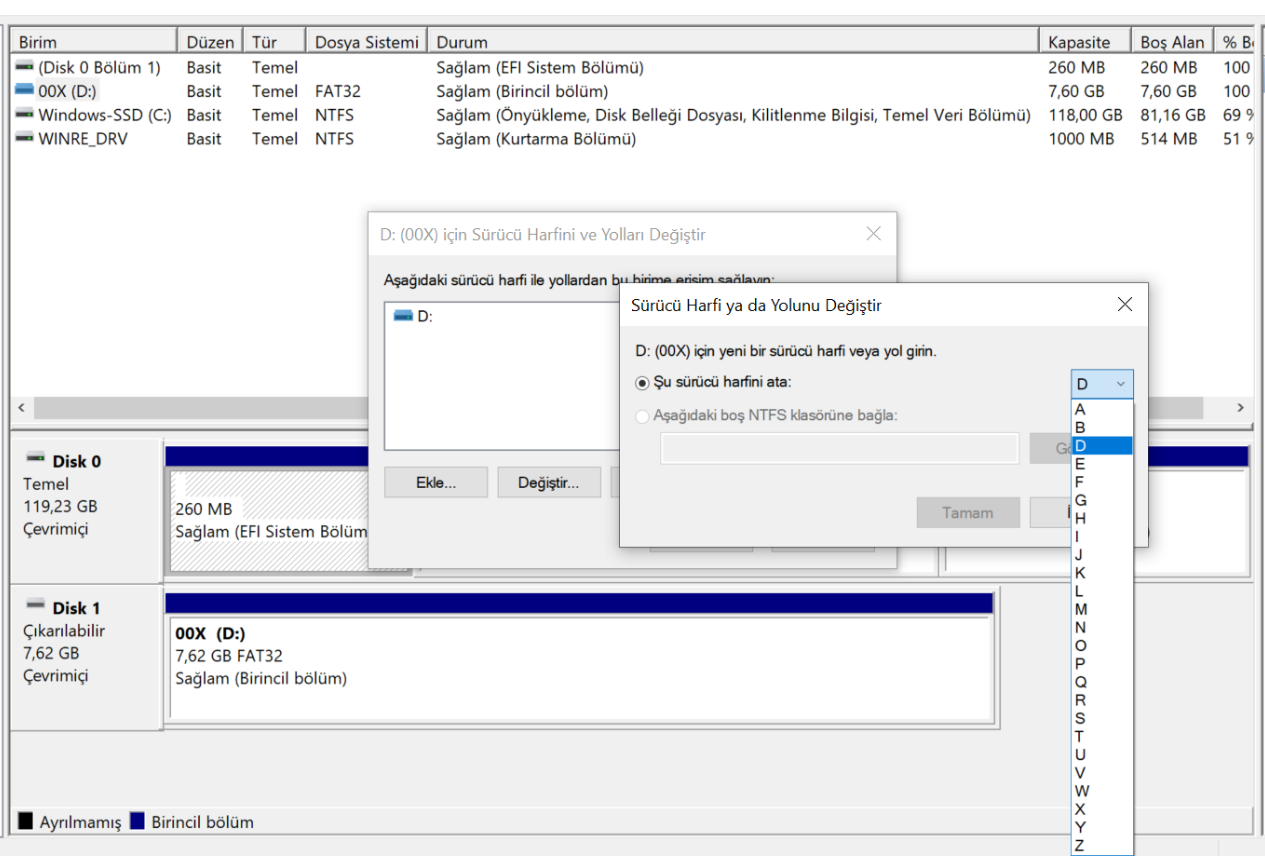Choose 'Aşağıdaki boş NTFS klasörüne bağla' option
Screen dimensions: 1265x856
[642, 415]
